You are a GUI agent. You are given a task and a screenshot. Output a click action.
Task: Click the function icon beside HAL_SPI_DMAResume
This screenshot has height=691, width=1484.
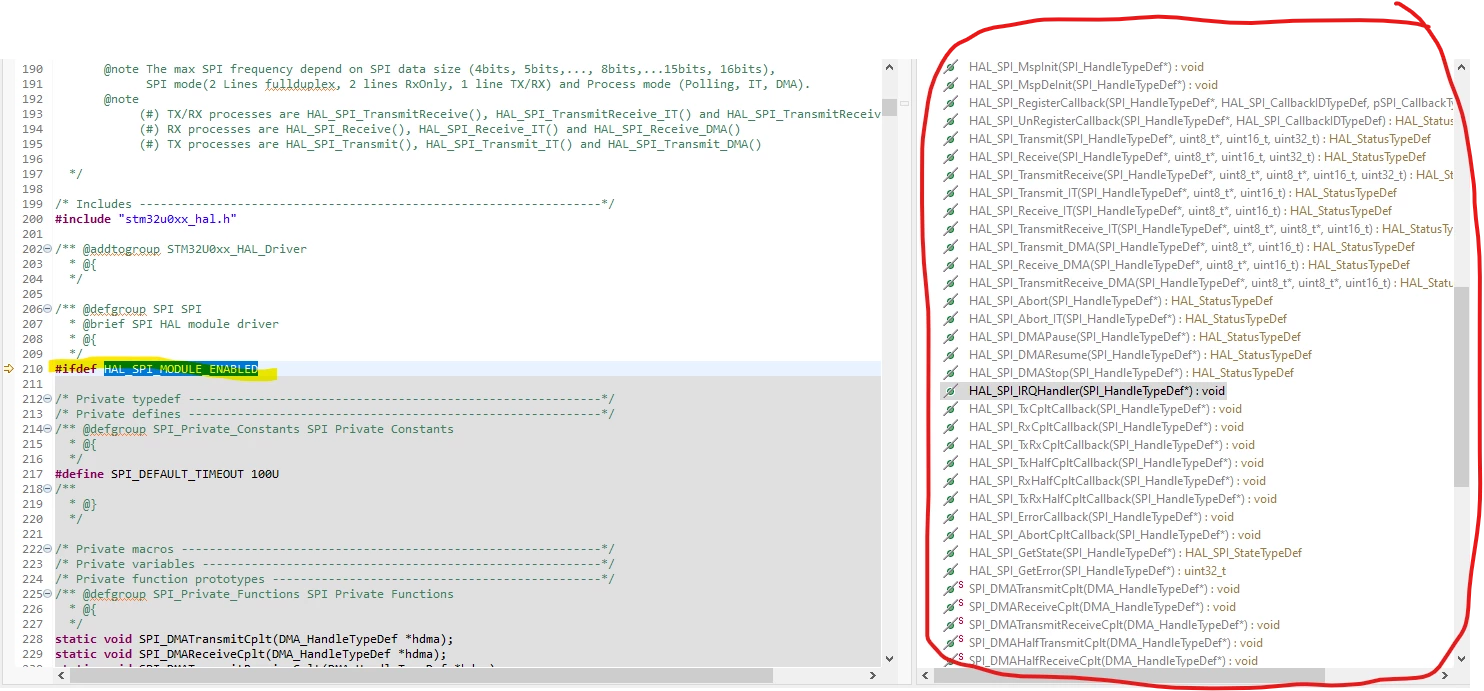951,355
